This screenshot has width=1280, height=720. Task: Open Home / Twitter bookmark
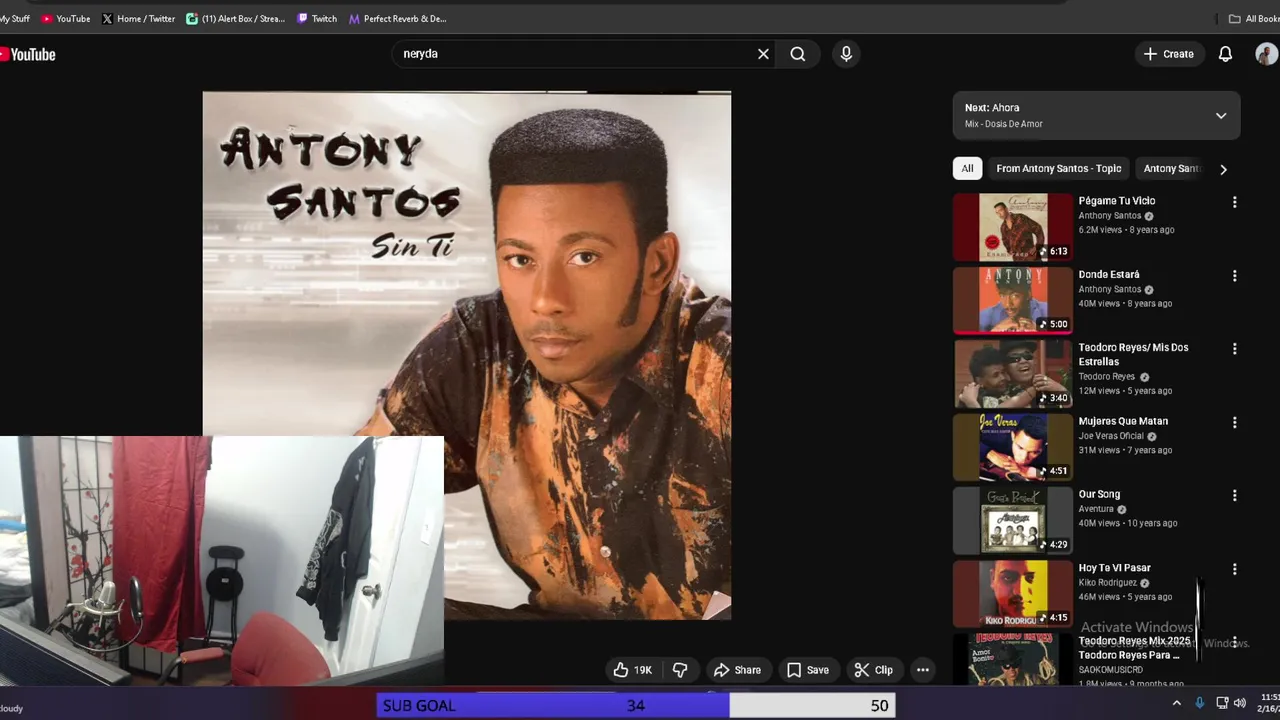[x=138, y=18]
